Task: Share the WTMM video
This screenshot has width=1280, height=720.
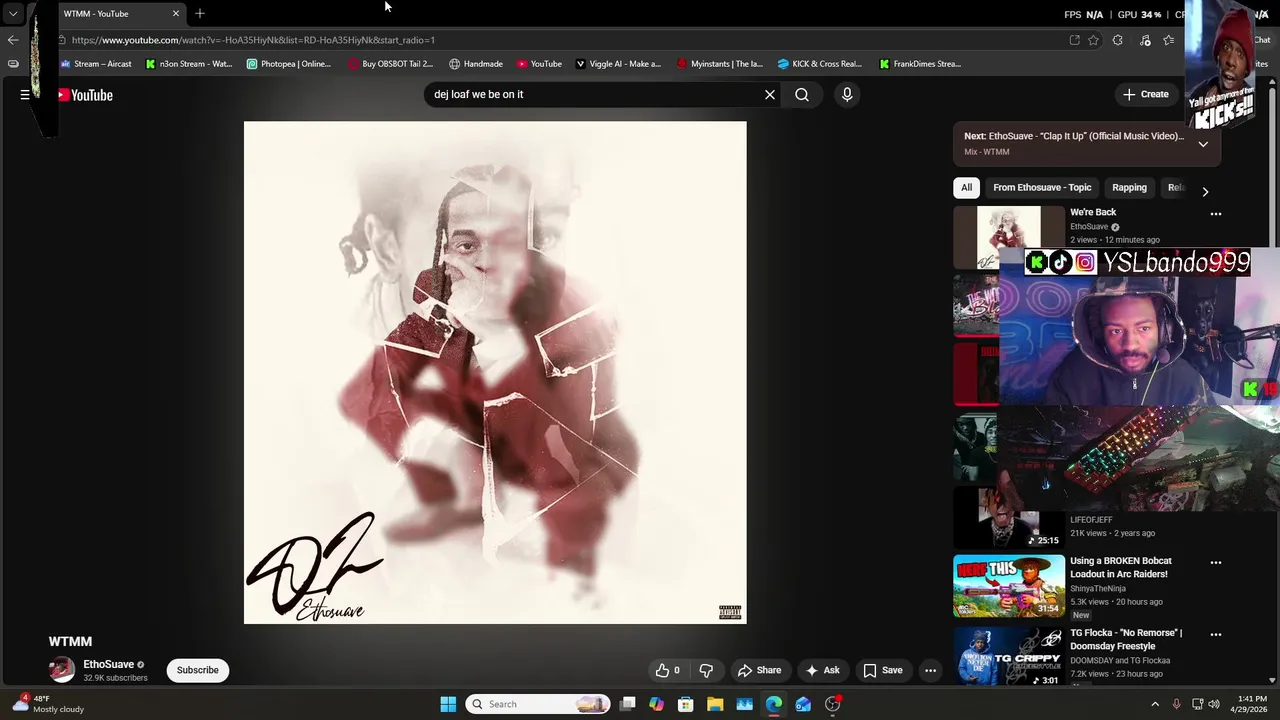Action: [759, 670]
